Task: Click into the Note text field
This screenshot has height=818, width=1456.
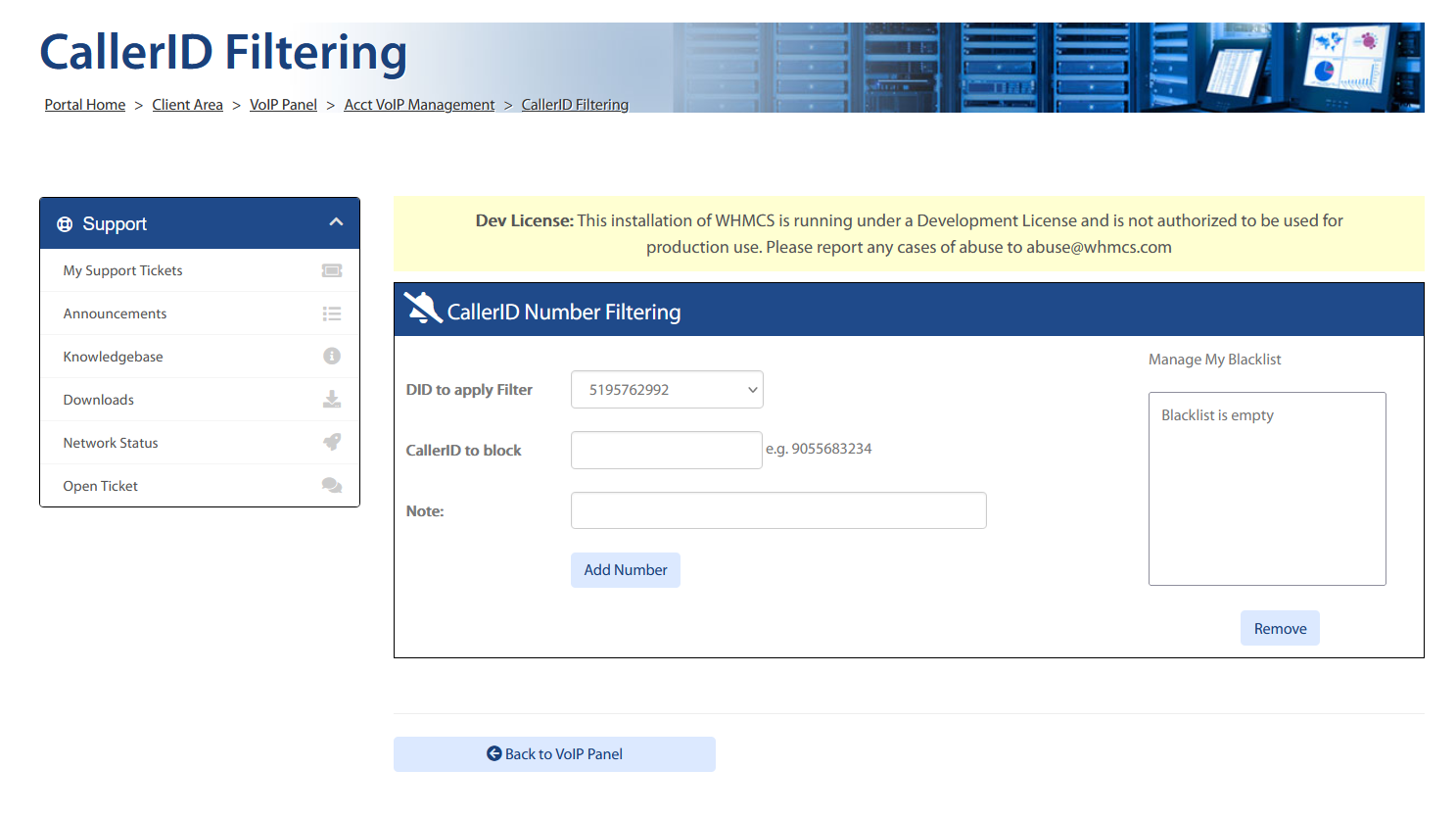Action: tap(778, 510)
